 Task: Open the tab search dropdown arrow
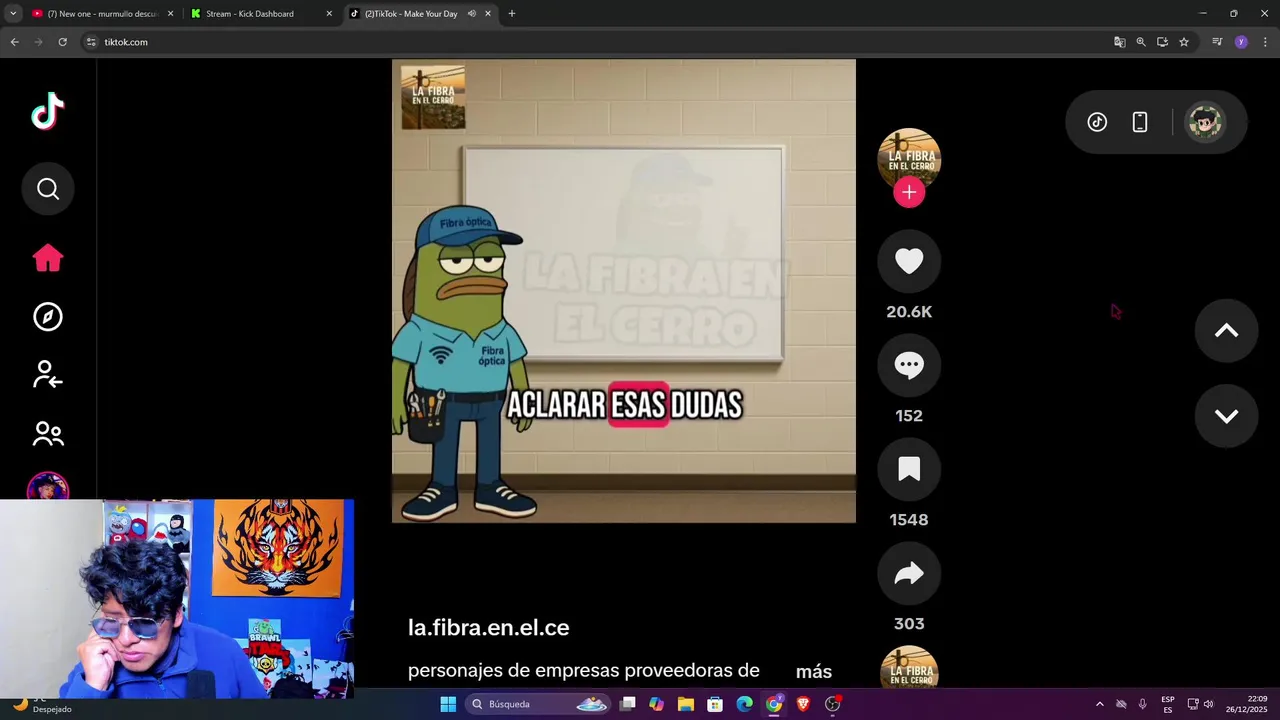[12, 14]
